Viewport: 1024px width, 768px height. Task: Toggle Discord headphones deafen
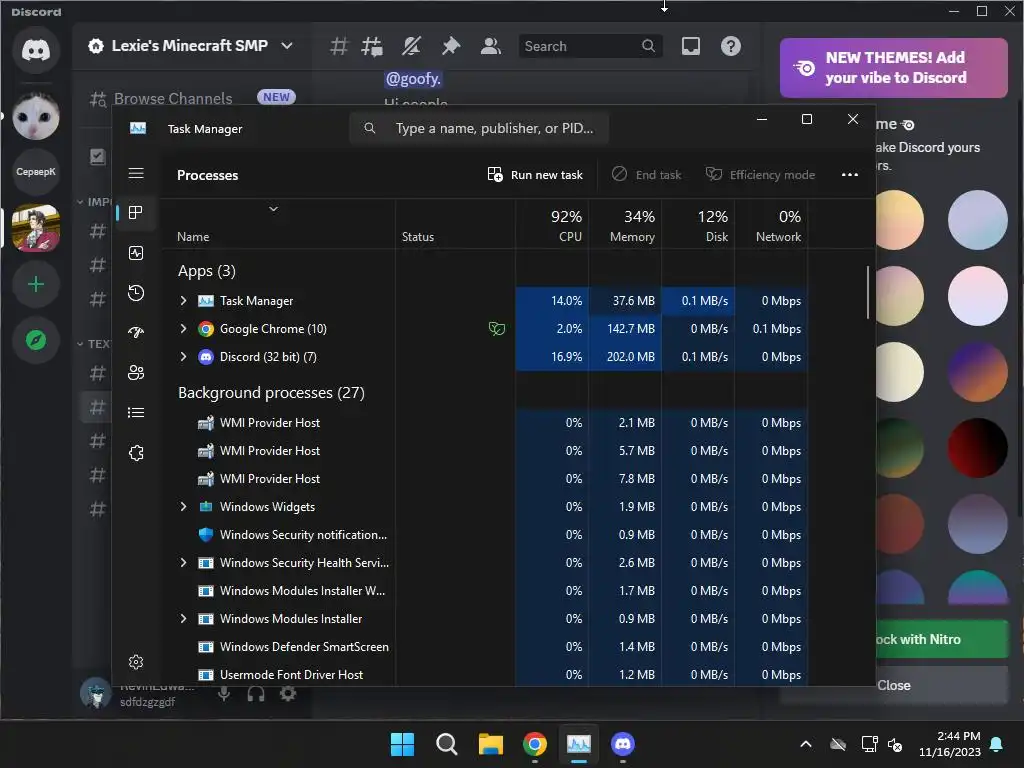(256, 693)
